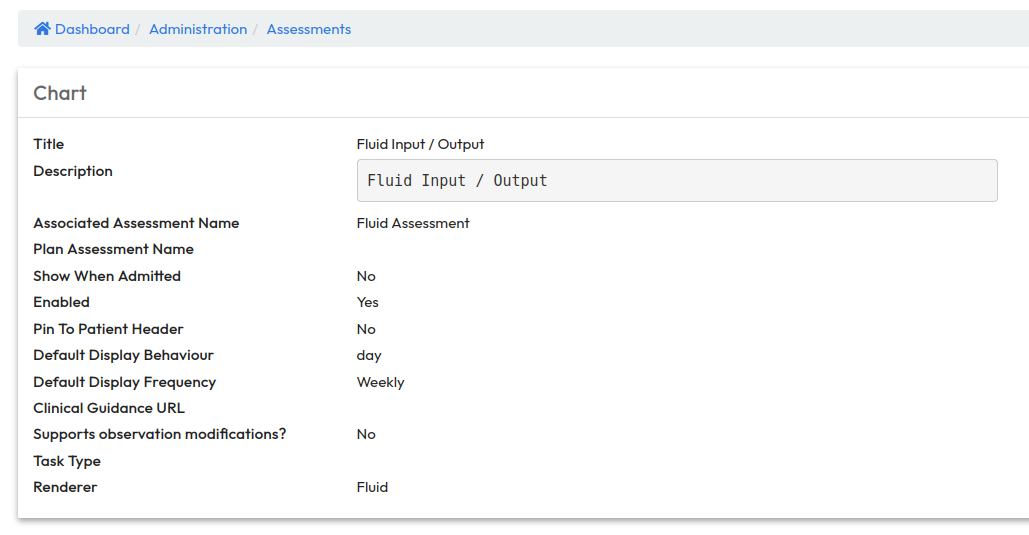The image size is (1029, 535).
Task: Click the Pin To Patient Header "No" value
Action: coord(366,329)
